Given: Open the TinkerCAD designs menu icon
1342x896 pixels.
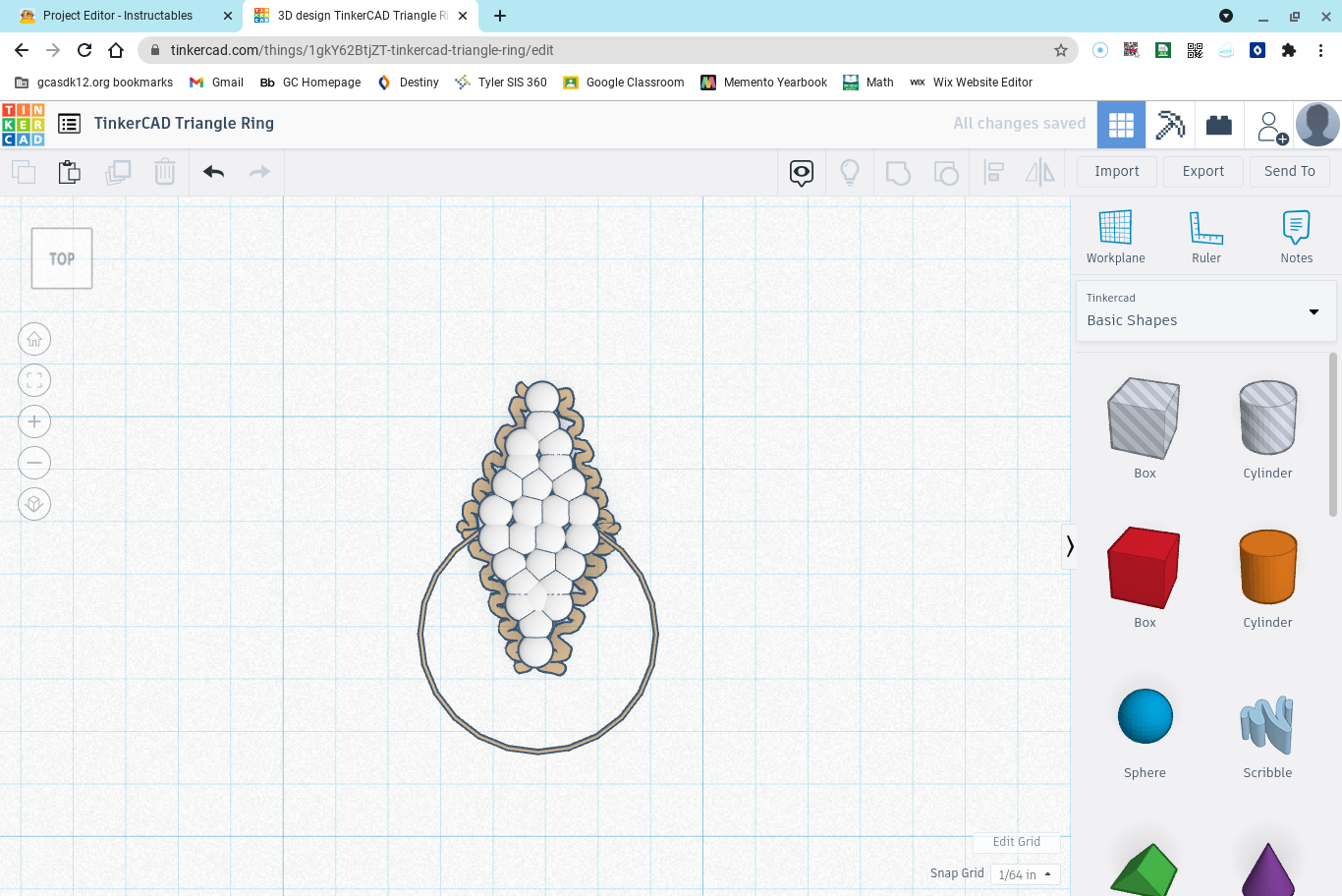Looking at the screenshot, I should [x=69, y=124].
